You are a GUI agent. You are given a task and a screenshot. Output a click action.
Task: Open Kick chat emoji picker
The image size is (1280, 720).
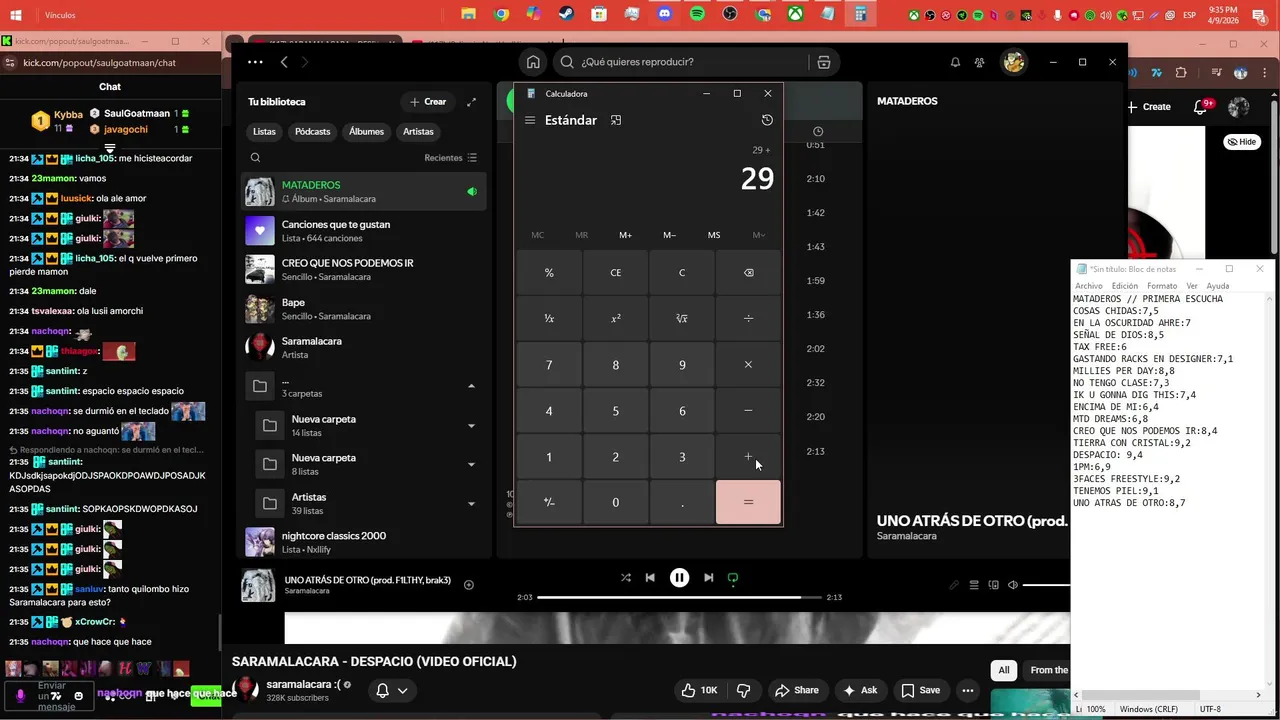point(79,696)
